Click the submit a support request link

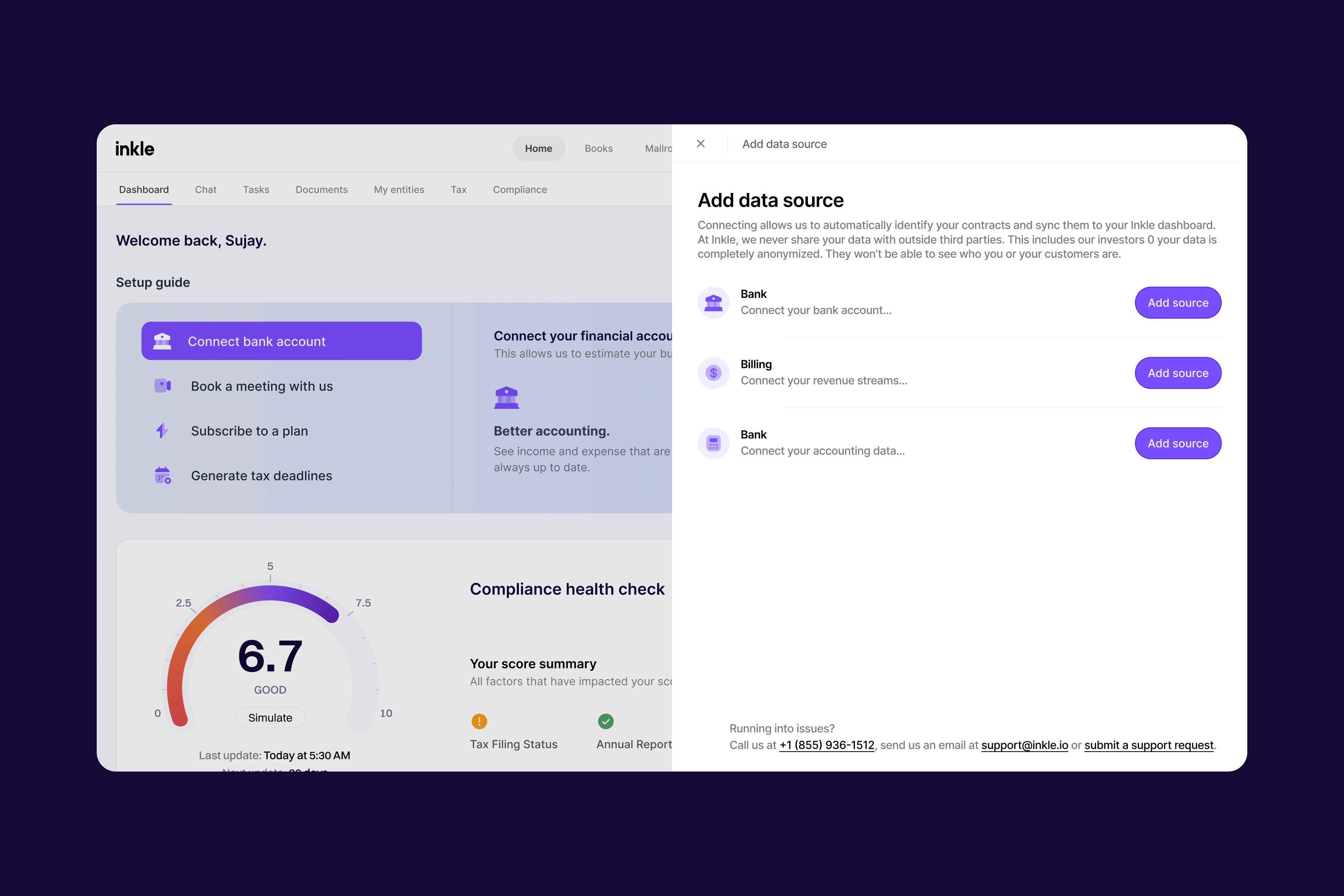click(1149, 745)
